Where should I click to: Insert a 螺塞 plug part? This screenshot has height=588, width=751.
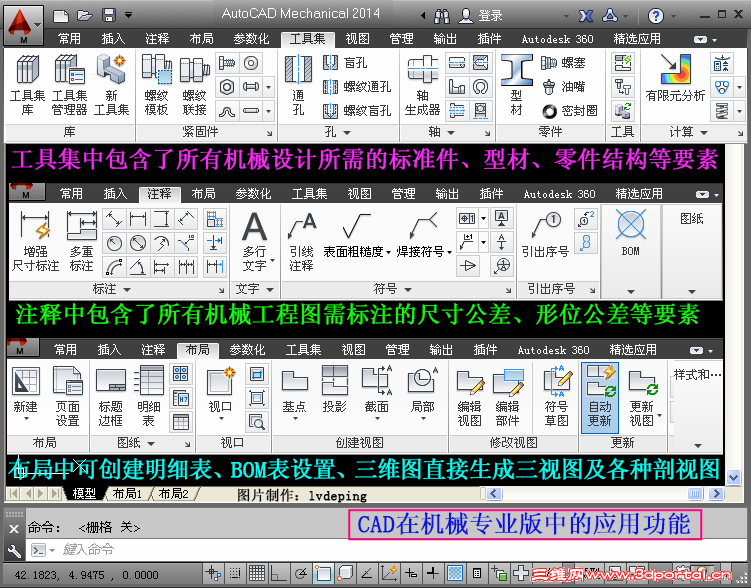tap(563, 63)
